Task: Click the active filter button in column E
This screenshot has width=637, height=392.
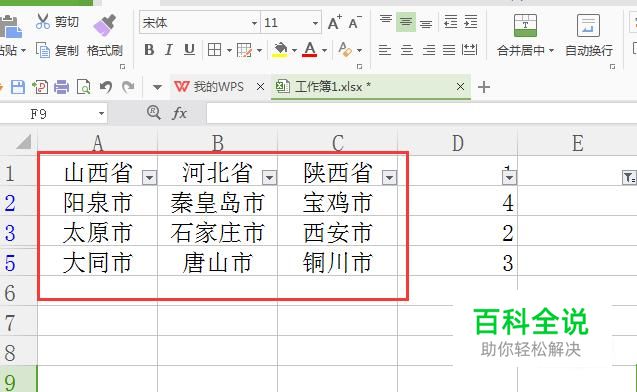Action: pyautogui.click(x=629, y=178)
